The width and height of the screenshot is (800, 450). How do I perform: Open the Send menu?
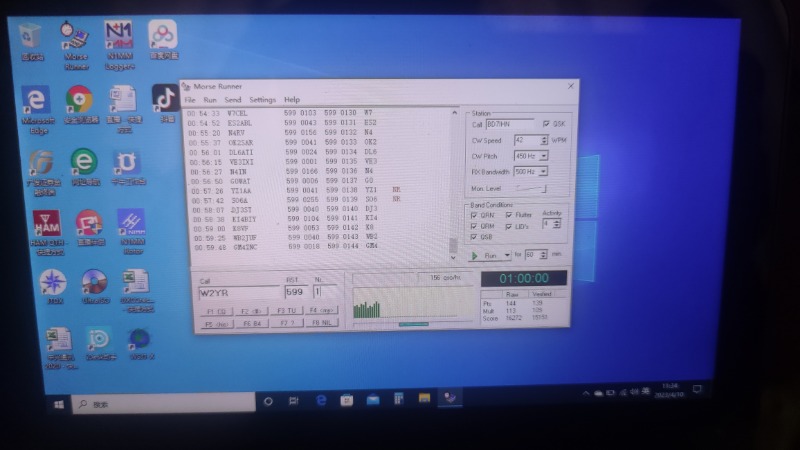pos(233,100)
